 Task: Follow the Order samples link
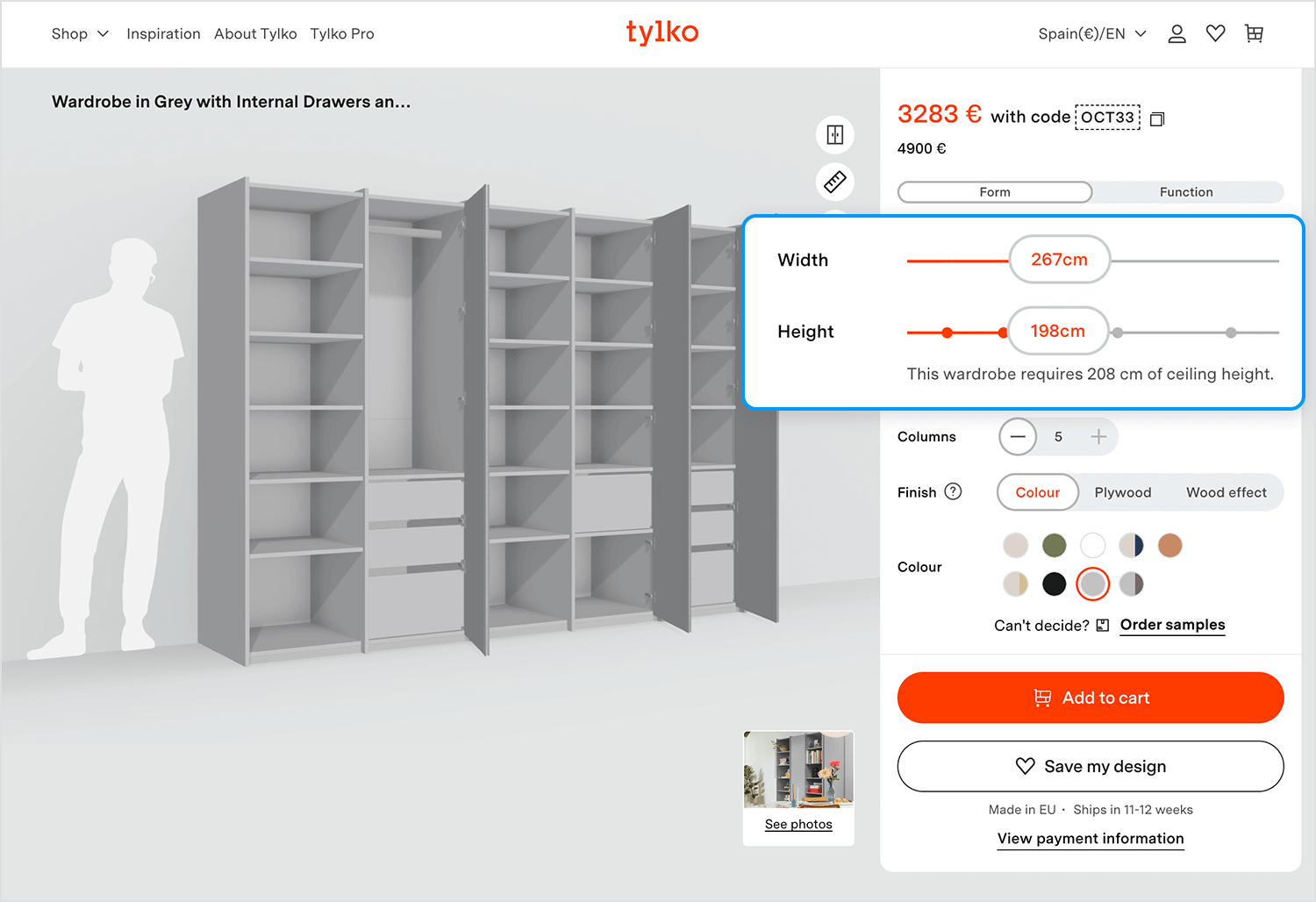(x=1172, y=625)
